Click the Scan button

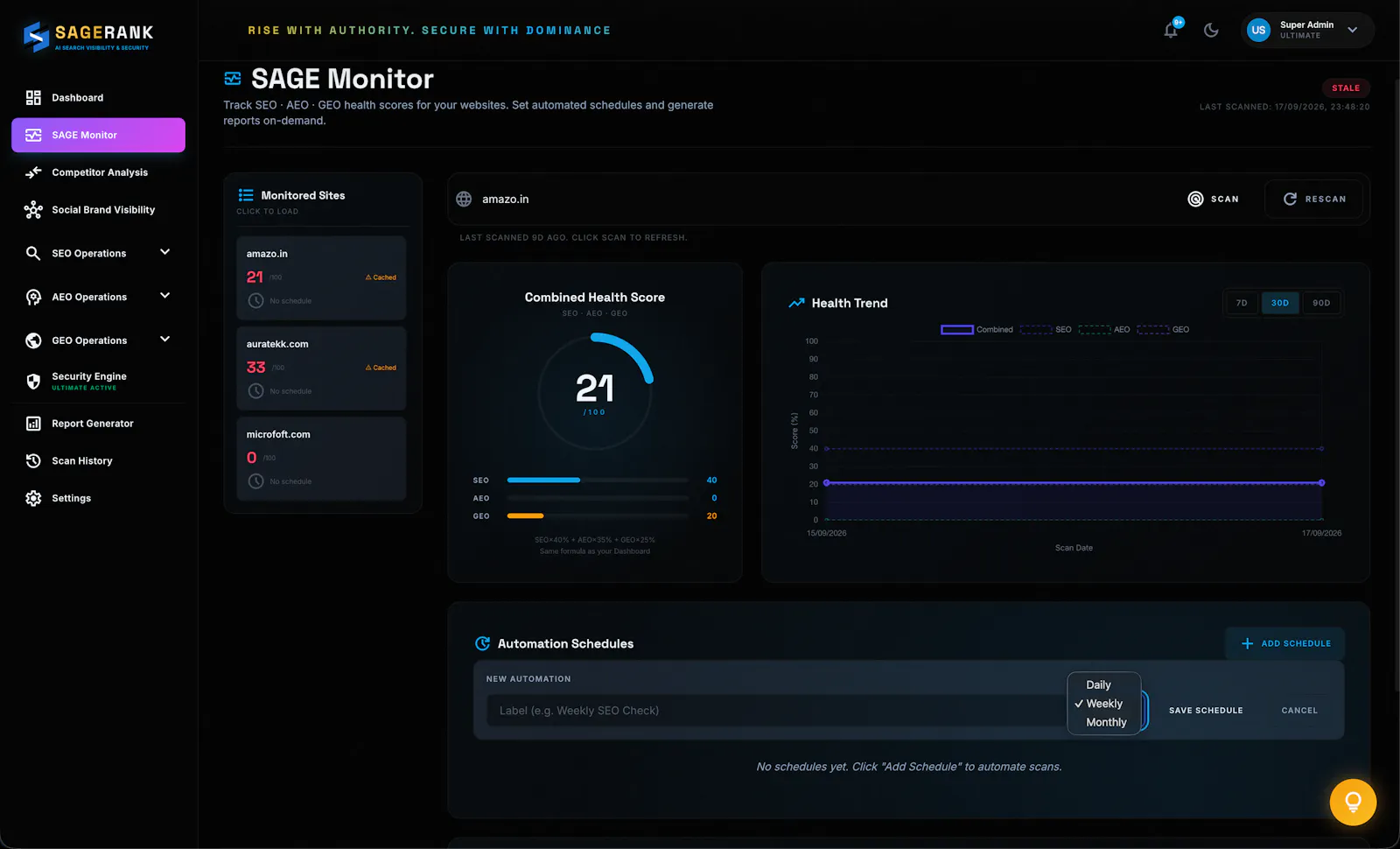[1213, 199]
